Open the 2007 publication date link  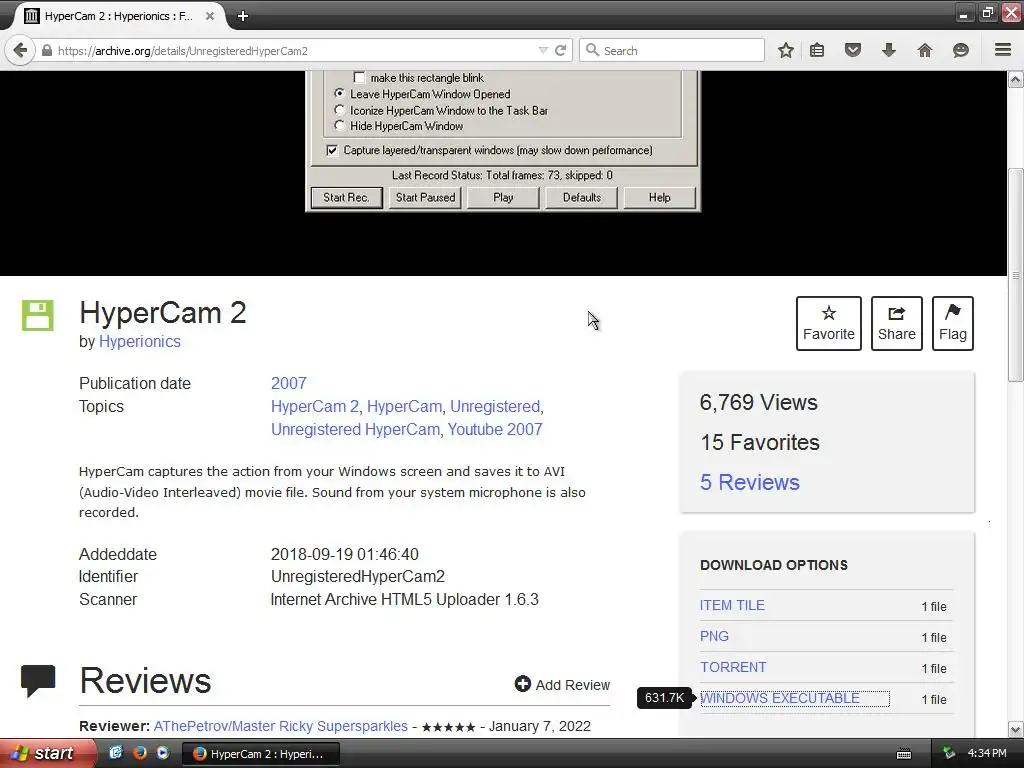[x=289, y=383]
